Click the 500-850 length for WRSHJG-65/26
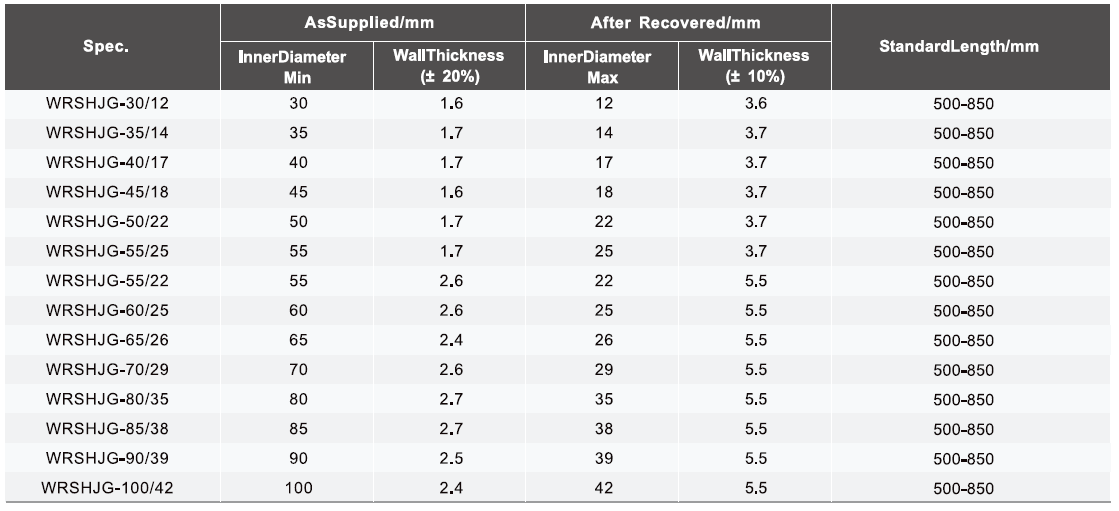 coord(963,340)
